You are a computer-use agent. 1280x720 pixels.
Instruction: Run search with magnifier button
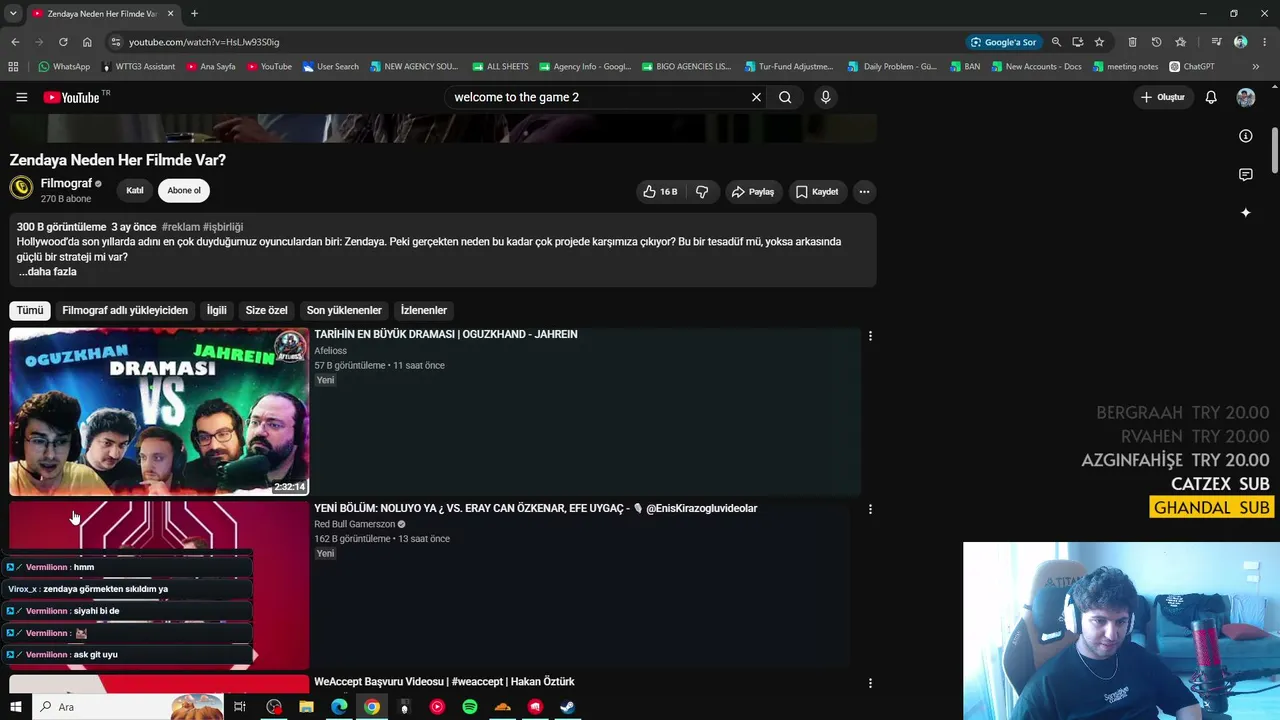coord(785,97)
